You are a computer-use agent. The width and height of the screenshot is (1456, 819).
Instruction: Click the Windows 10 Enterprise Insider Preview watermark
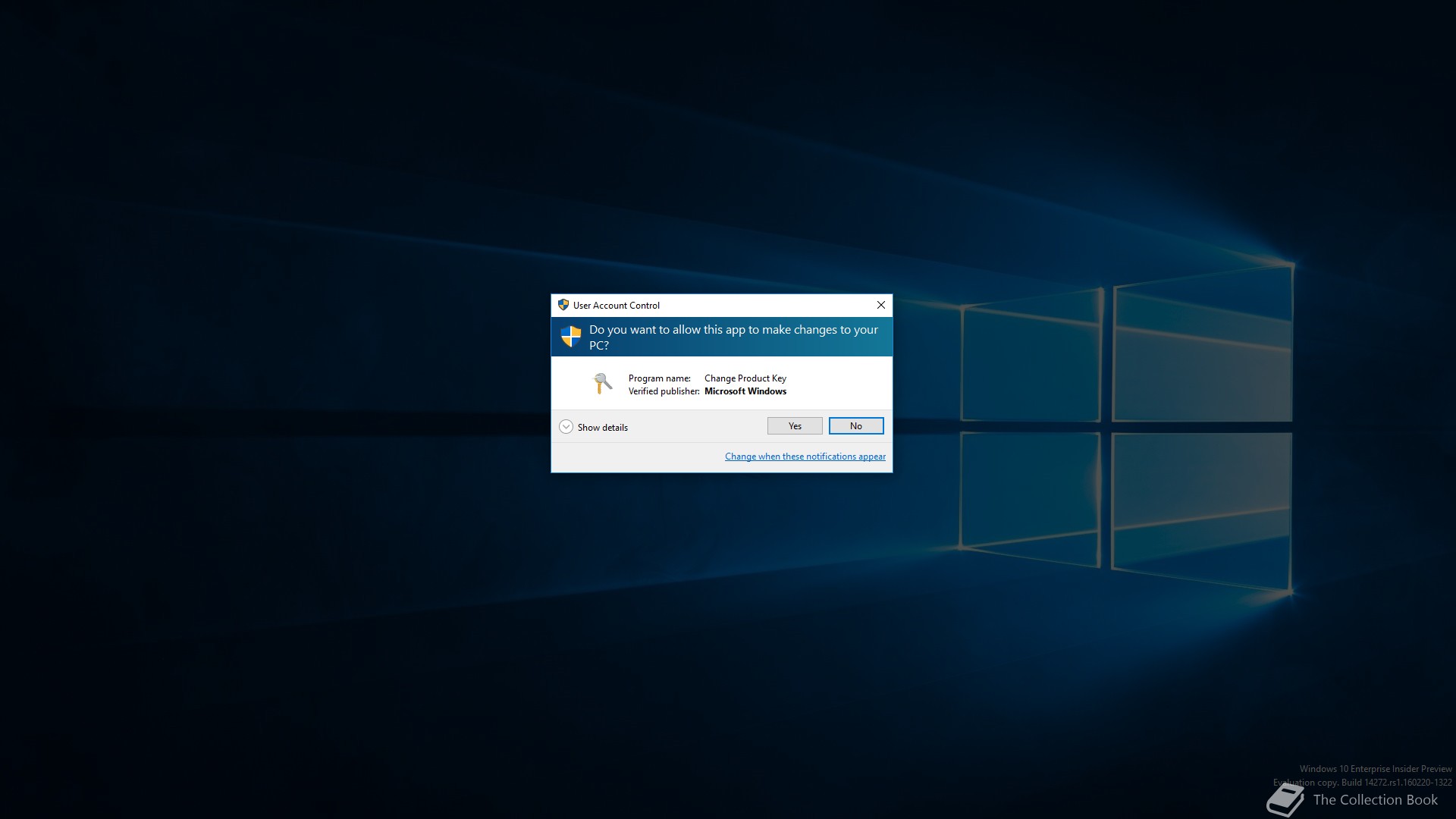coord(1375,769)
